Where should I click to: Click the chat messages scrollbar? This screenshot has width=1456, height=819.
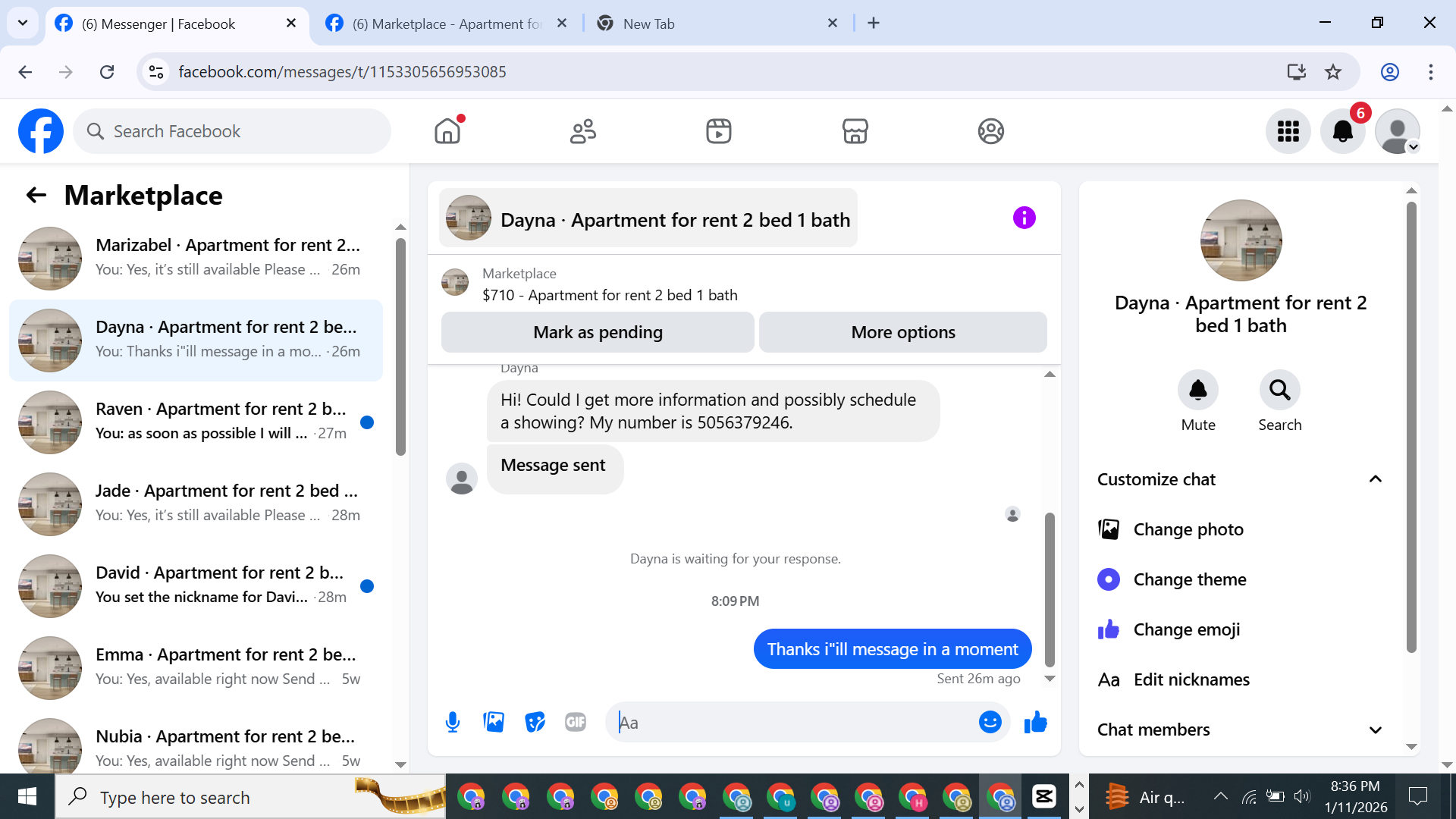(1050, 589)
